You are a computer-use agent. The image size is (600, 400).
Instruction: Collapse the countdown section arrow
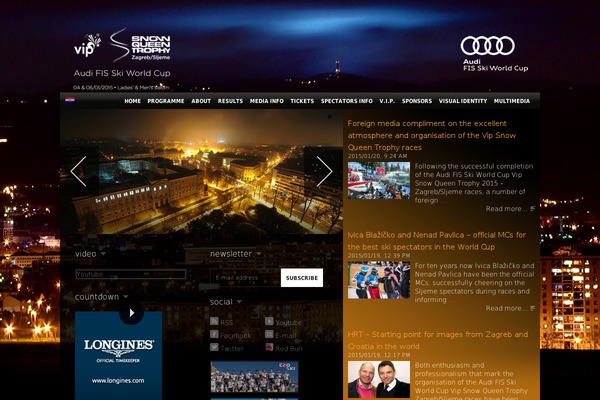tap(126, 297)
